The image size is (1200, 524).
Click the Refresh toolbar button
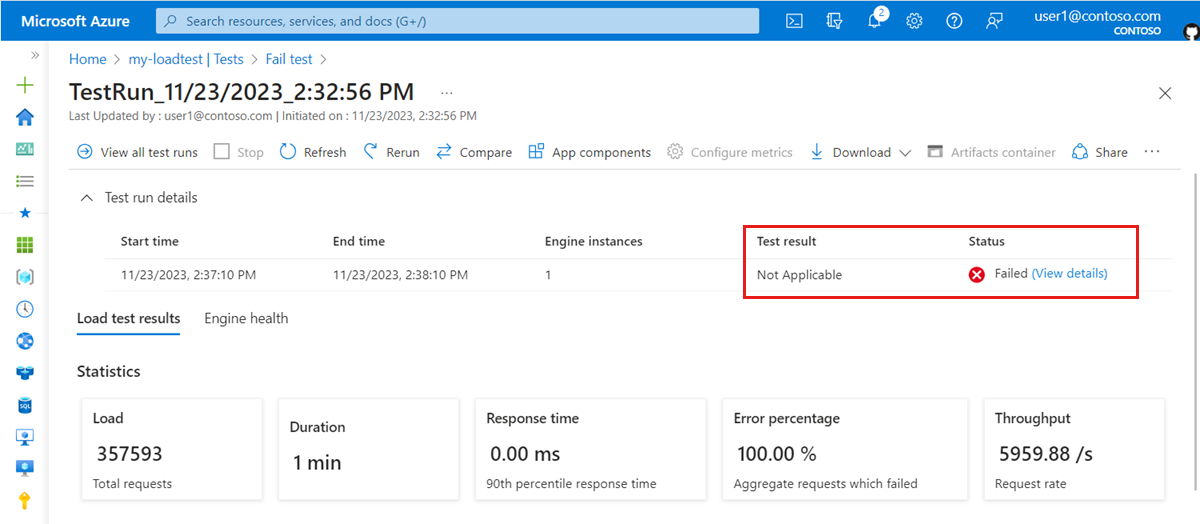coord(313,152)
